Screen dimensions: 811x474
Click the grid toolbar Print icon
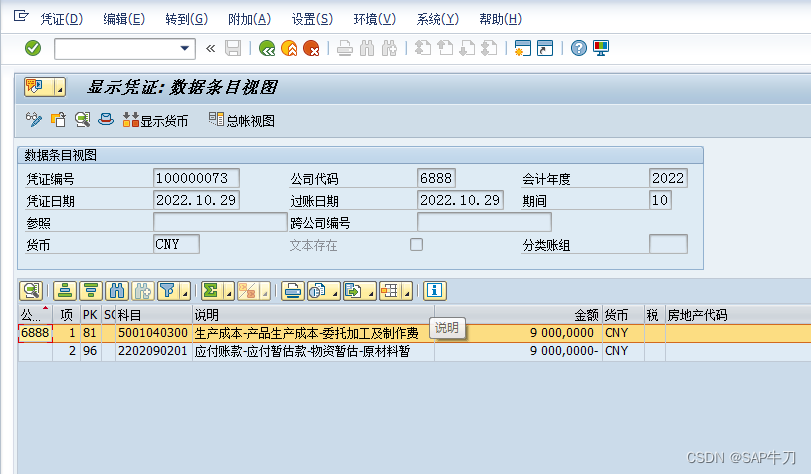pyautogui.click(x=293, y=291)
